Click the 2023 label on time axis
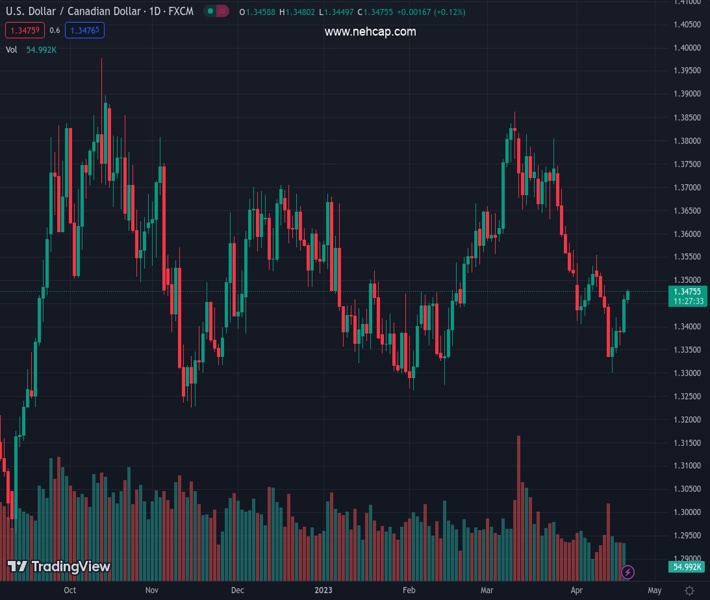The width and height of the screenshot is (710, 600). pos(322,591)
